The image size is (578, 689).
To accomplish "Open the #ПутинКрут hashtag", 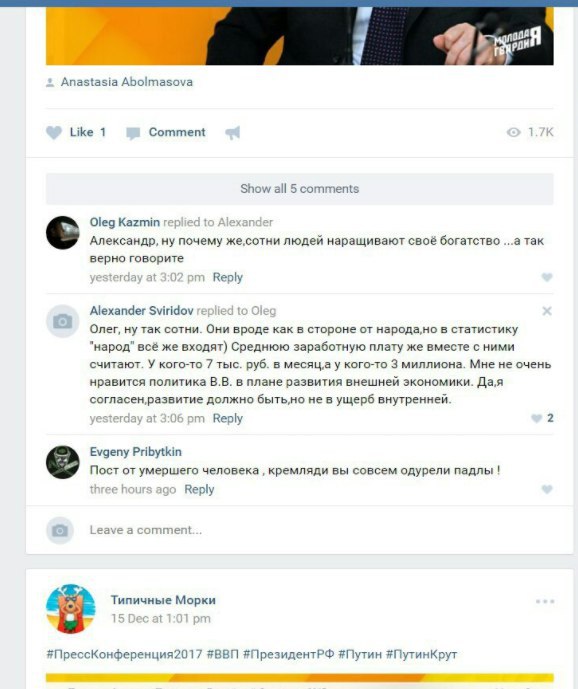I will [x=422, y=654].
